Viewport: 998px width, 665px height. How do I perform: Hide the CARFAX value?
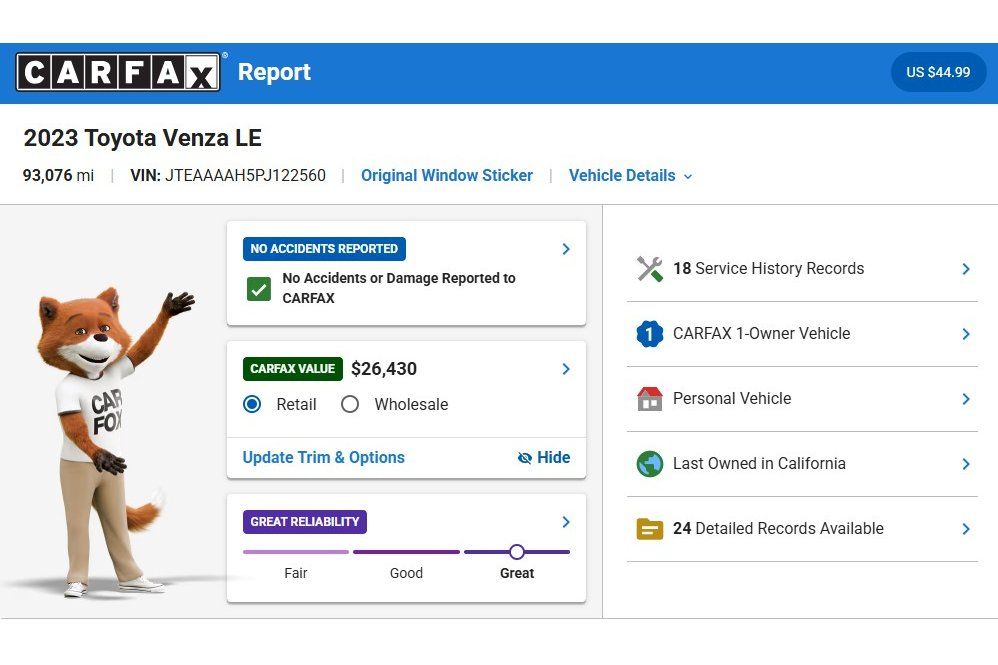[544, 458]
